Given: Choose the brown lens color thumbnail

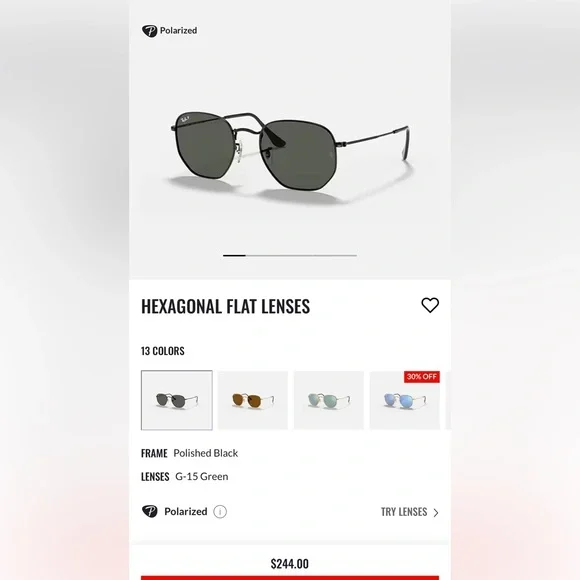Looking at the screenshot, I should click(253, 400).
